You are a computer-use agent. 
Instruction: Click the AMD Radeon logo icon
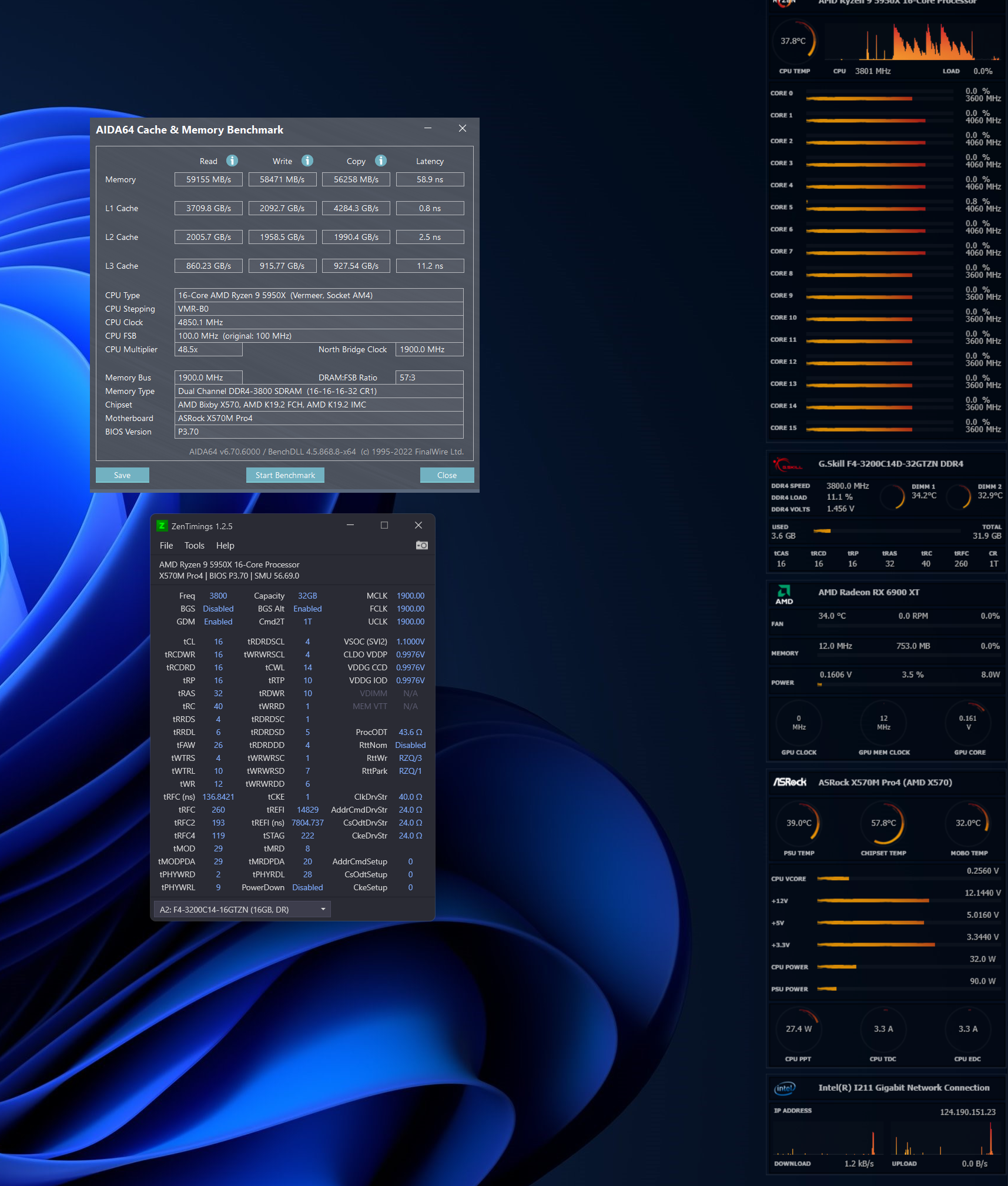click(x=784, y=594)
